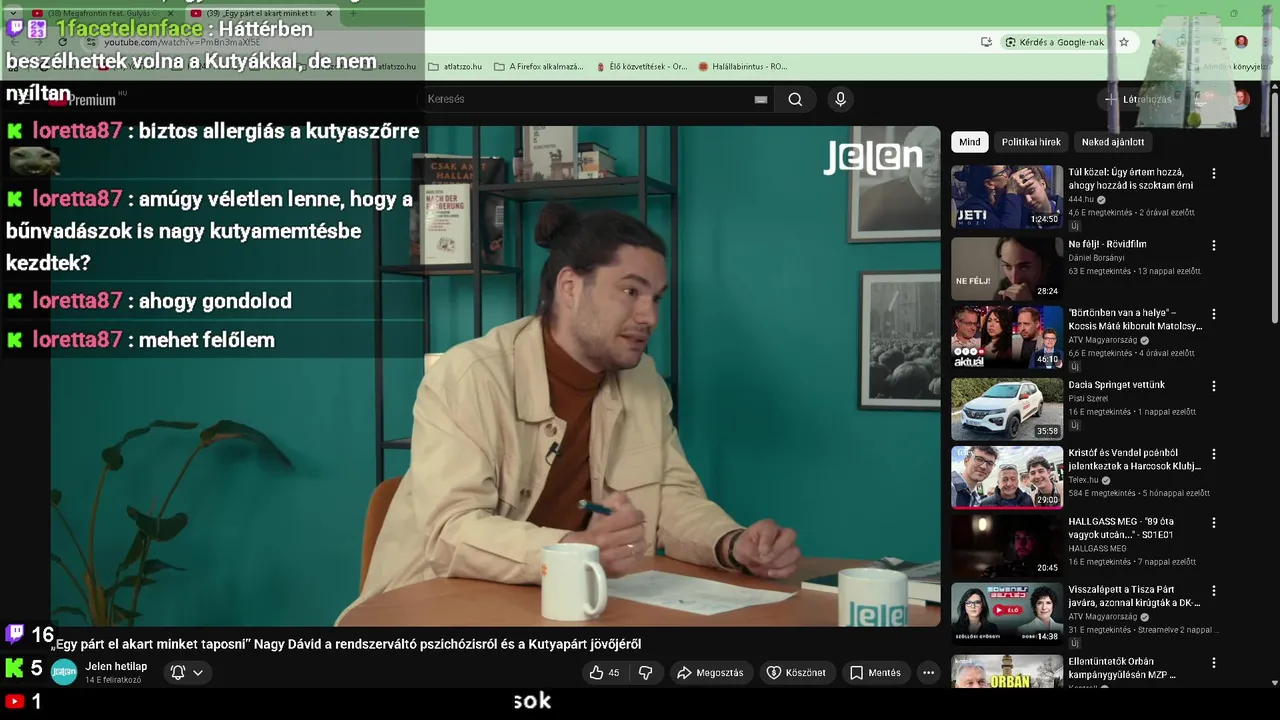Open the ATV 'aktuál' video thumbnail
The height and width of the screenshot is (720, 1280).
pos(1007,337)
